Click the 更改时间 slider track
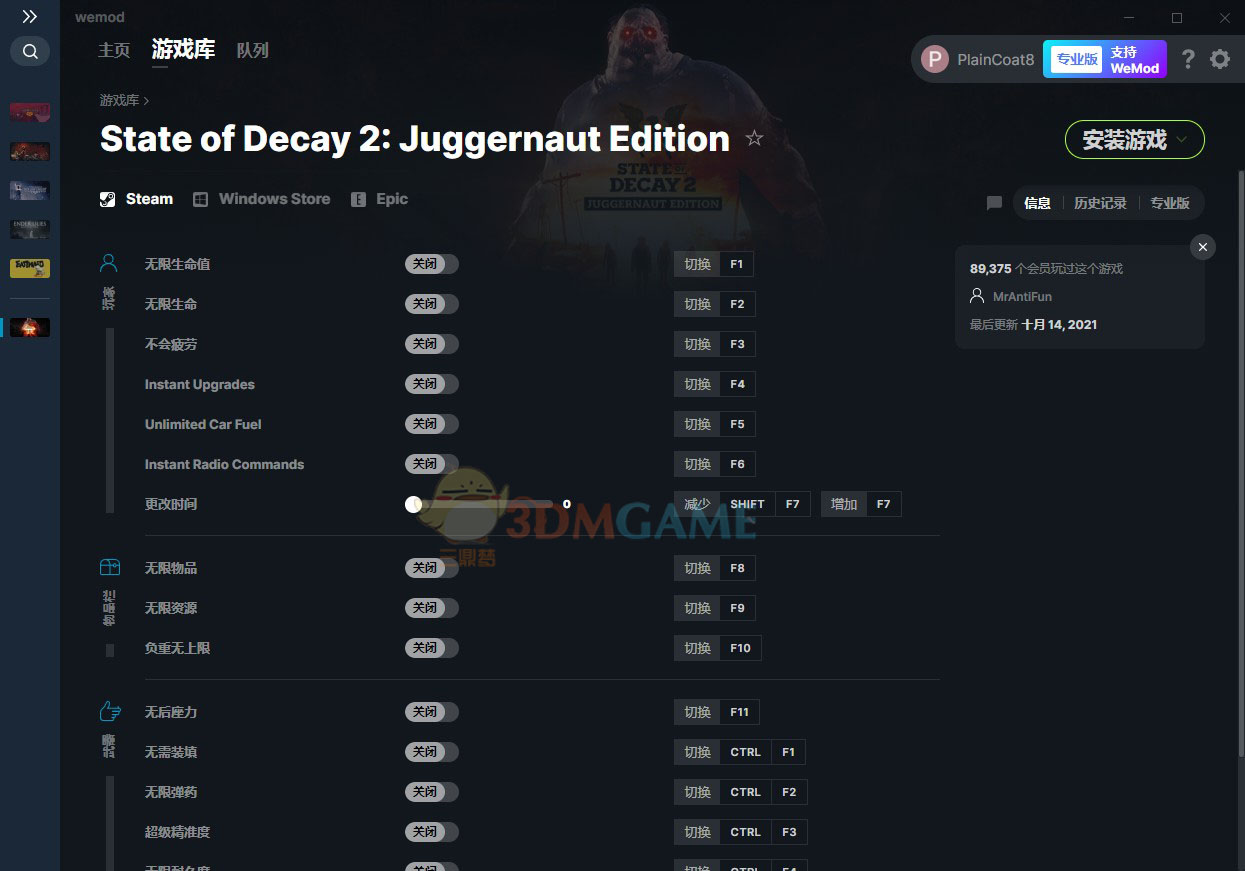 483,504
